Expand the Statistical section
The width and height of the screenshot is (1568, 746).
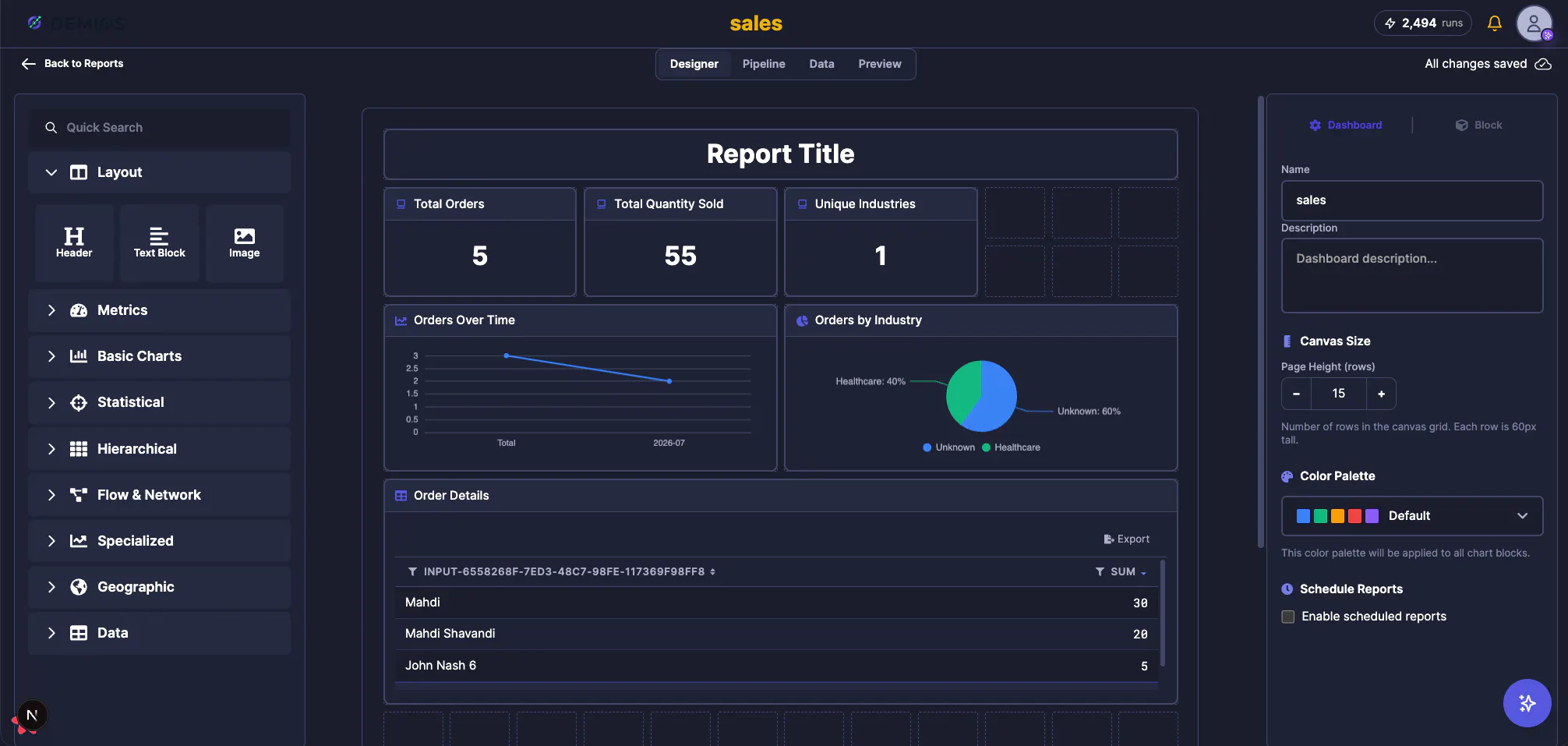point(159,402)
